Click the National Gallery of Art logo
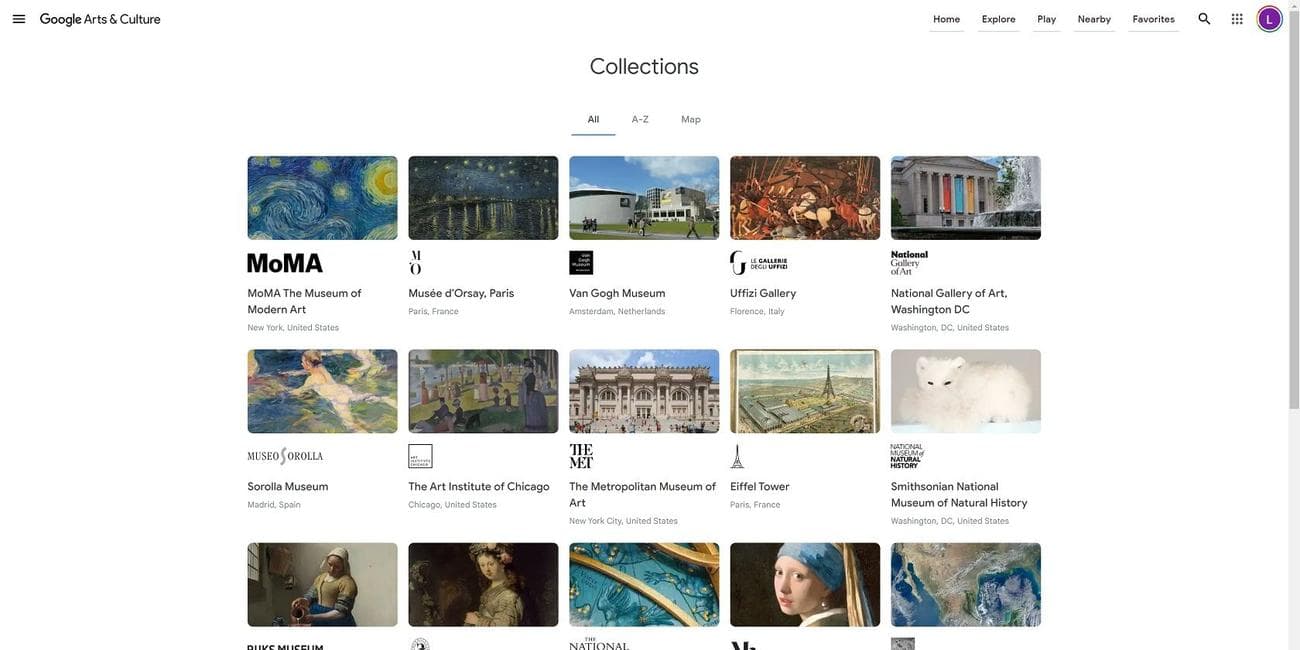 [909, 263]
